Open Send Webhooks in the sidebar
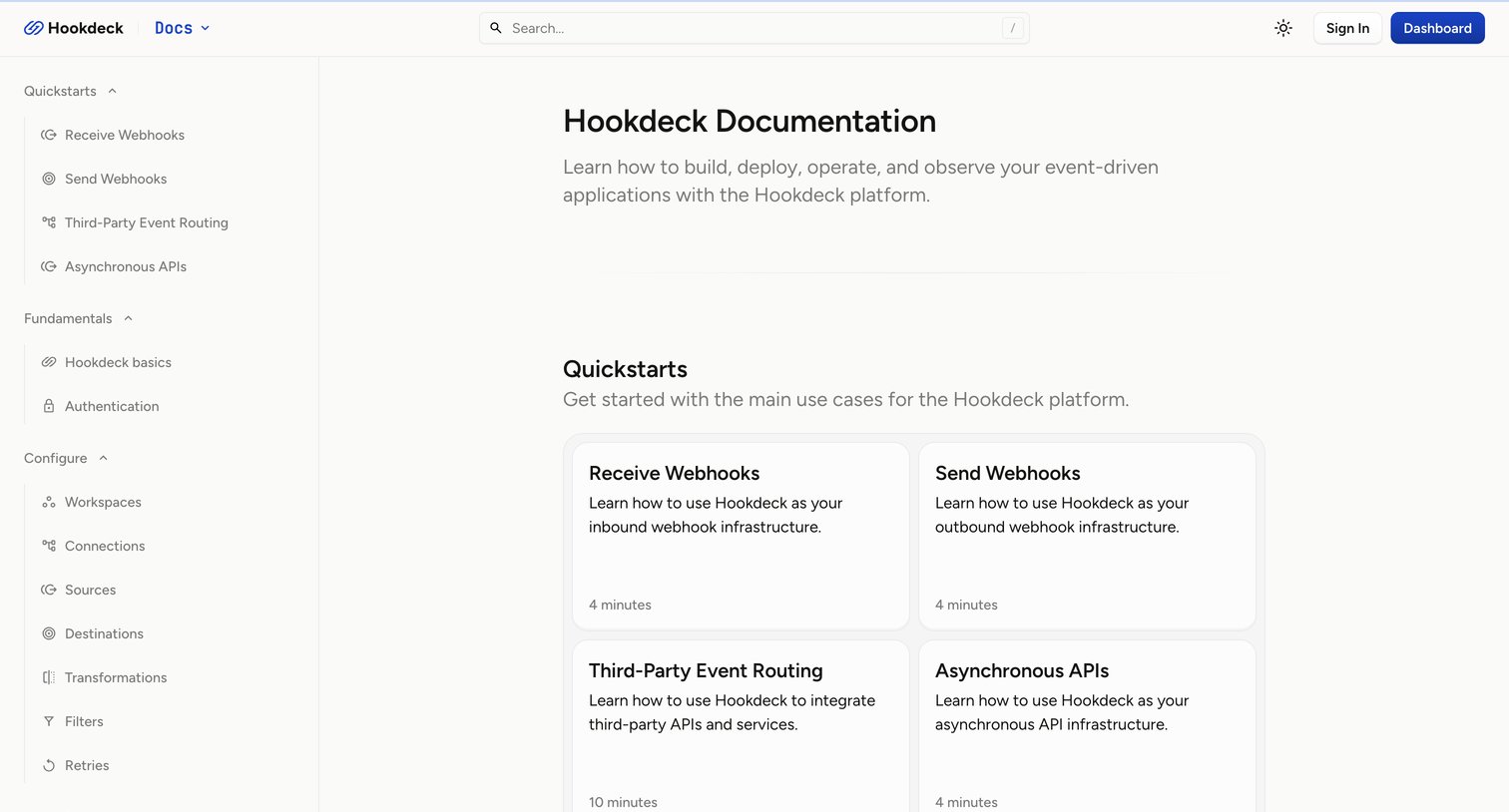This screenshot has height=812, width=1509. [x=116, y=179]
